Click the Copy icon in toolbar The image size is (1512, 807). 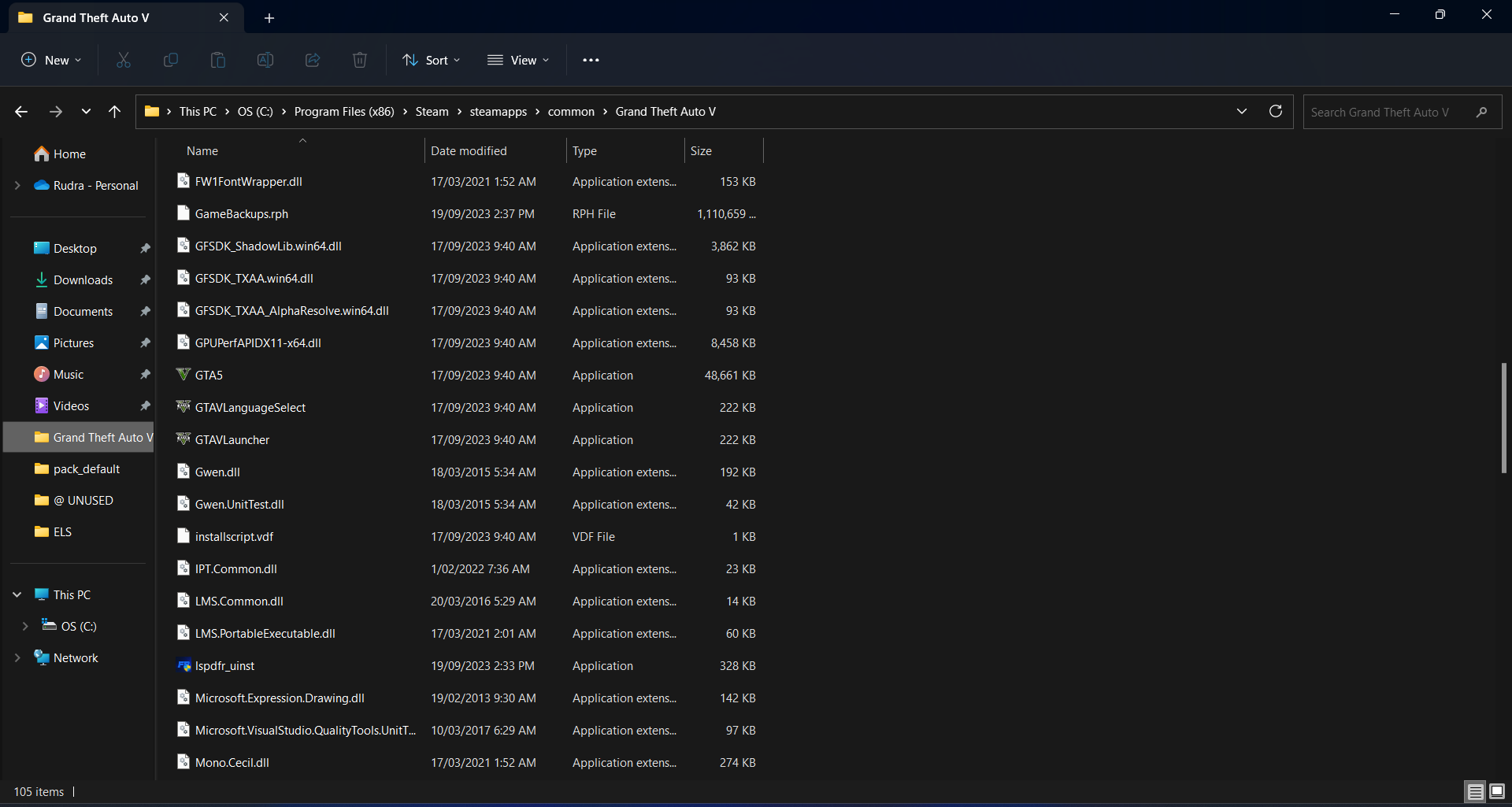point(171,60)
